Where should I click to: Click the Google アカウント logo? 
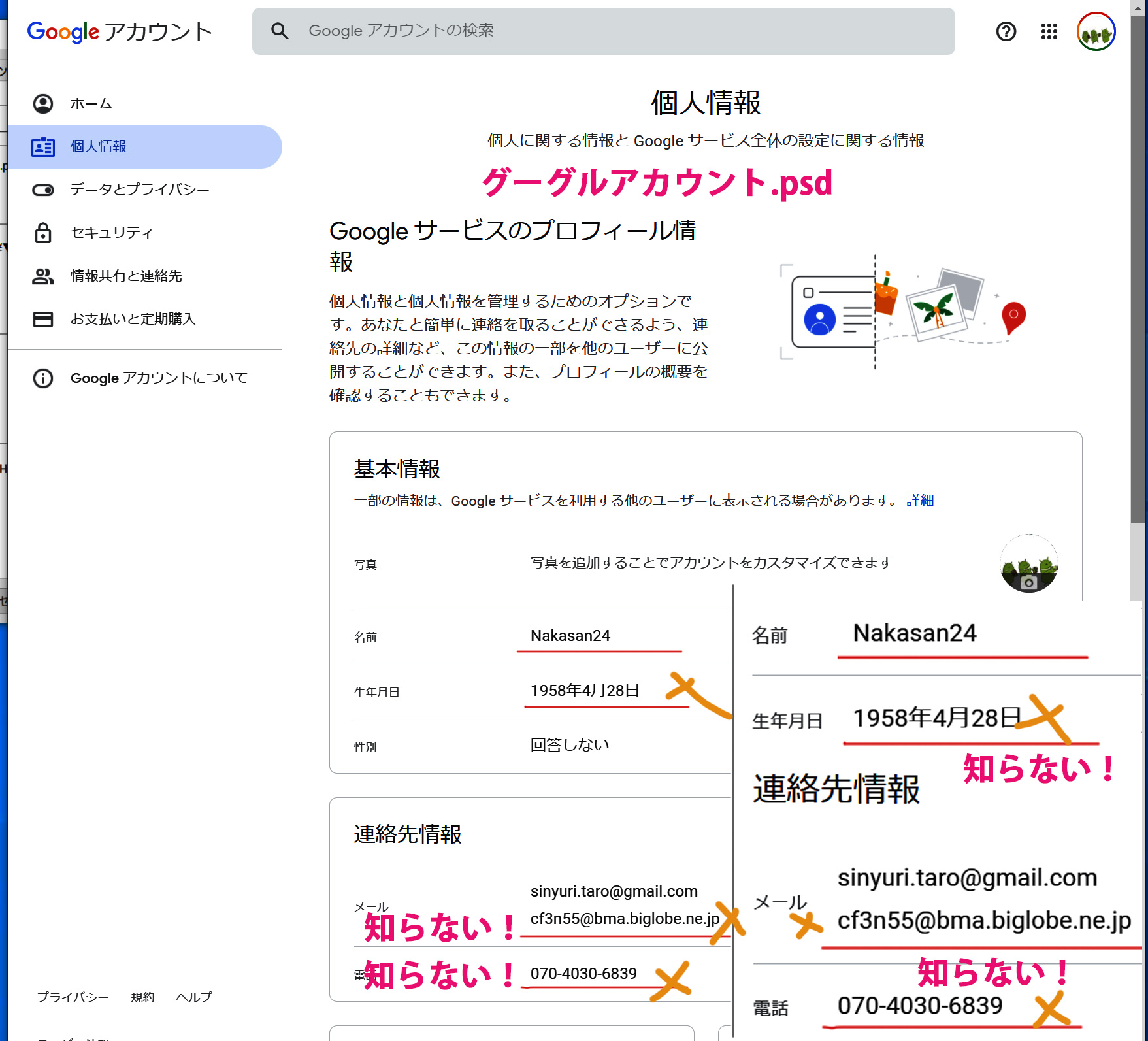pos(120,31)
